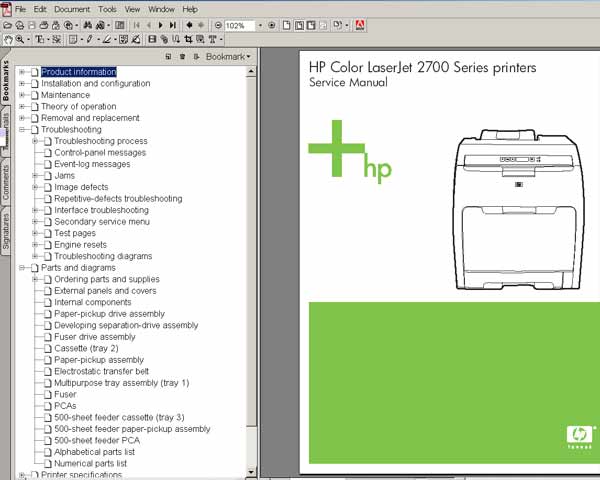This screenshot has height=480, width=600.
Task: Open Electrostatic transfer belt bookmark
Action: pyautogui.click(x=101, y=371)
